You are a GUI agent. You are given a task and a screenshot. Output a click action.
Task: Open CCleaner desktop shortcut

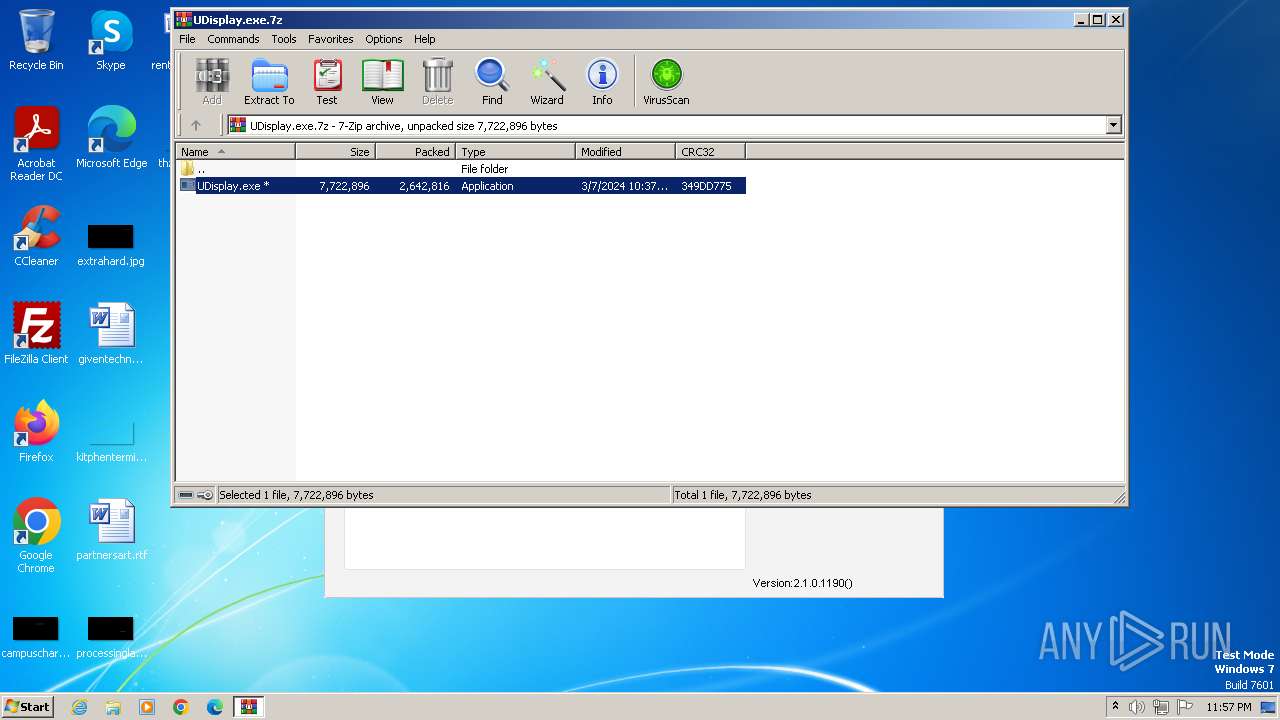(x=36, y=236)
